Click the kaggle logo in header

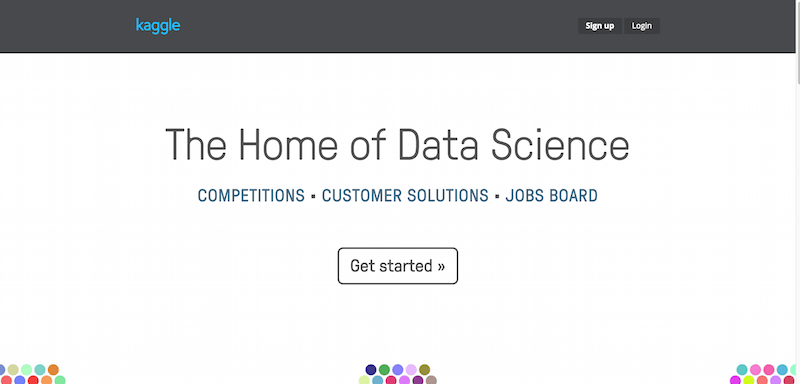point(158,25)
